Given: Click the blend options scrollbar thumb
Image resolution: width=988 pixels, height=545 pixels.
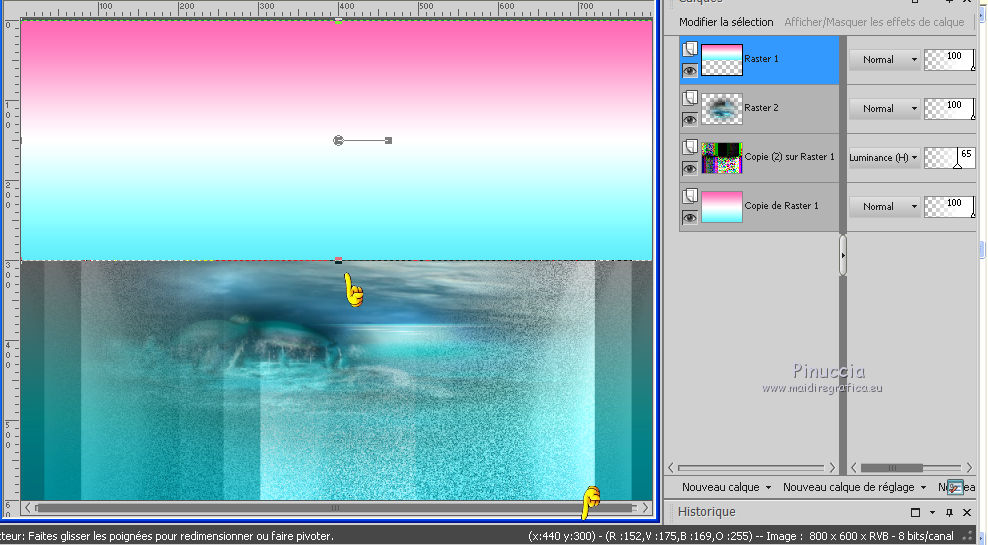Looking at the screenshot, I should (892, 468).
